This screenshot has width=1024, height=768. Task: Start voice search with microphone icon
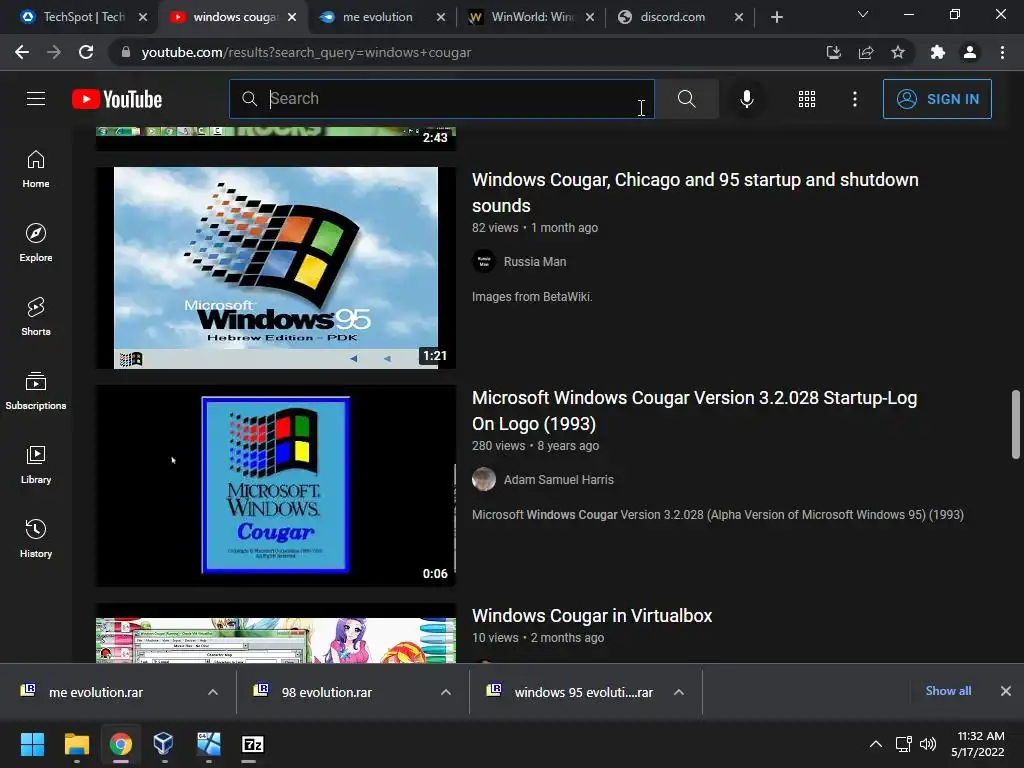(746, 99)
